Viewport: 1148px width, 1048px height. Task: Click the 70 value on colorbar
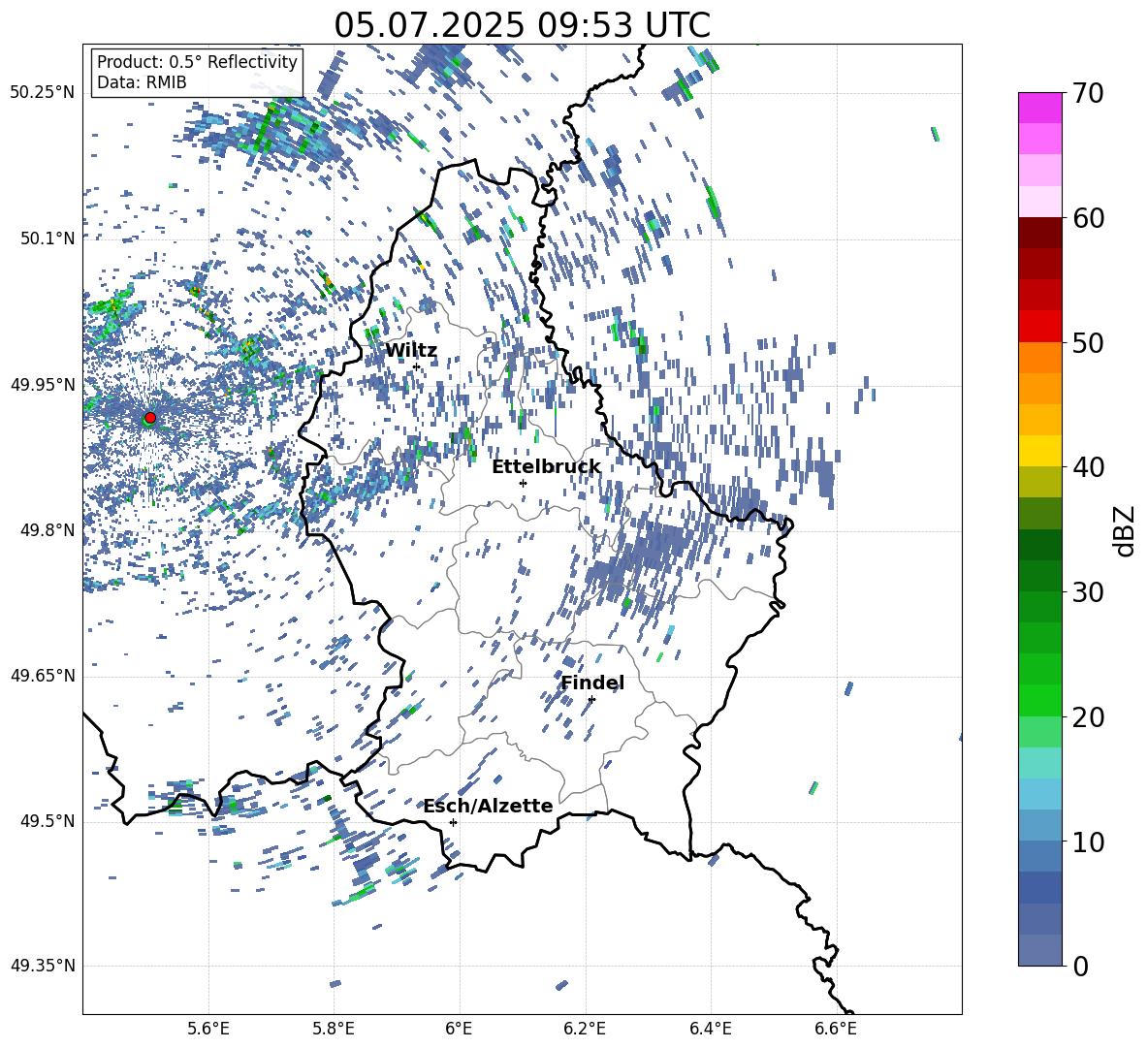pos(1088,94)
